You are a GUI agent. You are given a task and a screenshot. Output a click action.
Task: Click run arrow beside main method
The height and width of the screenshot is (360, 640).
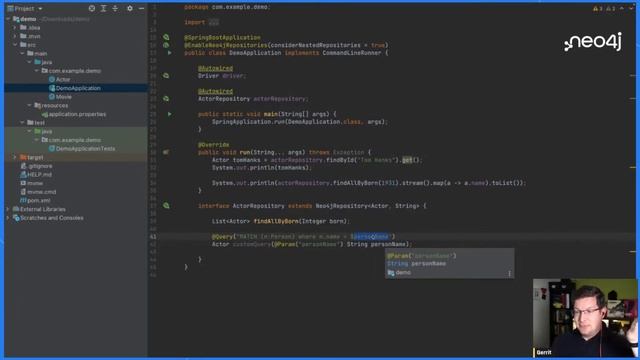[x=169, y=114]
